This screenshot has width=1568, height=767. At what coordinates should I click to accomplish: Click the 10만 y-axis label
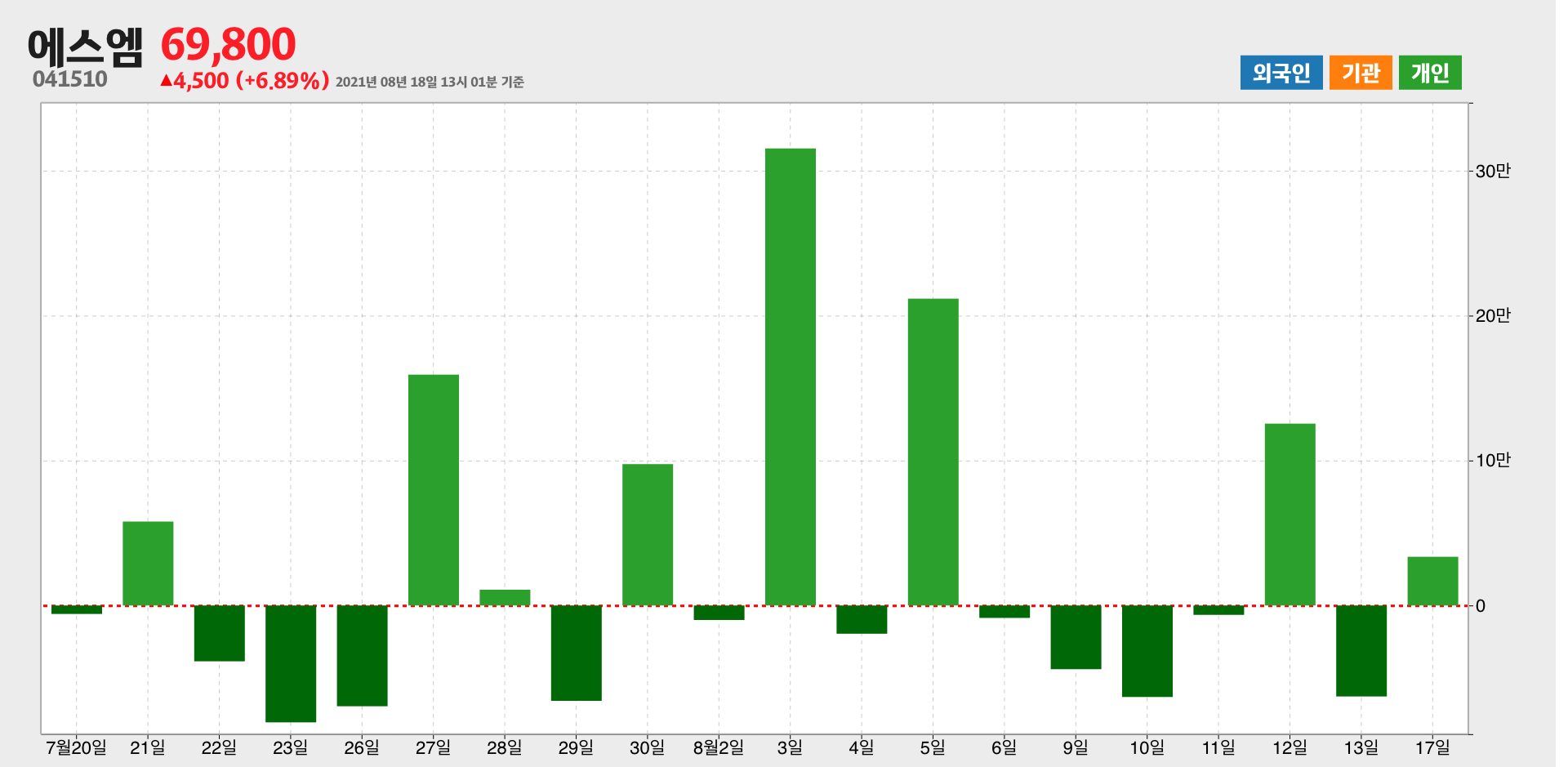(x=1493, y=461)
